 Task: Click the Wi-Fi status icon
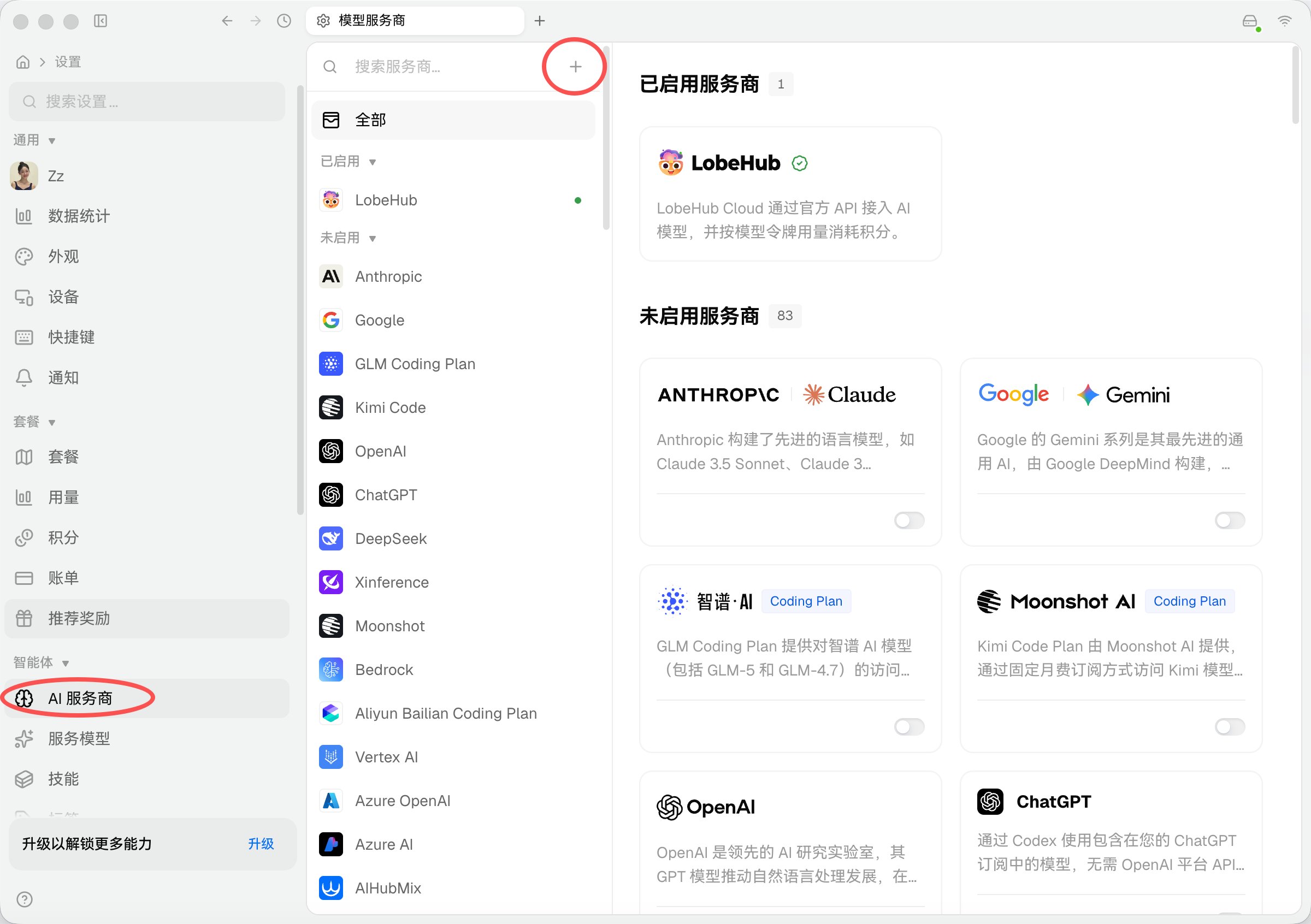1284,21
